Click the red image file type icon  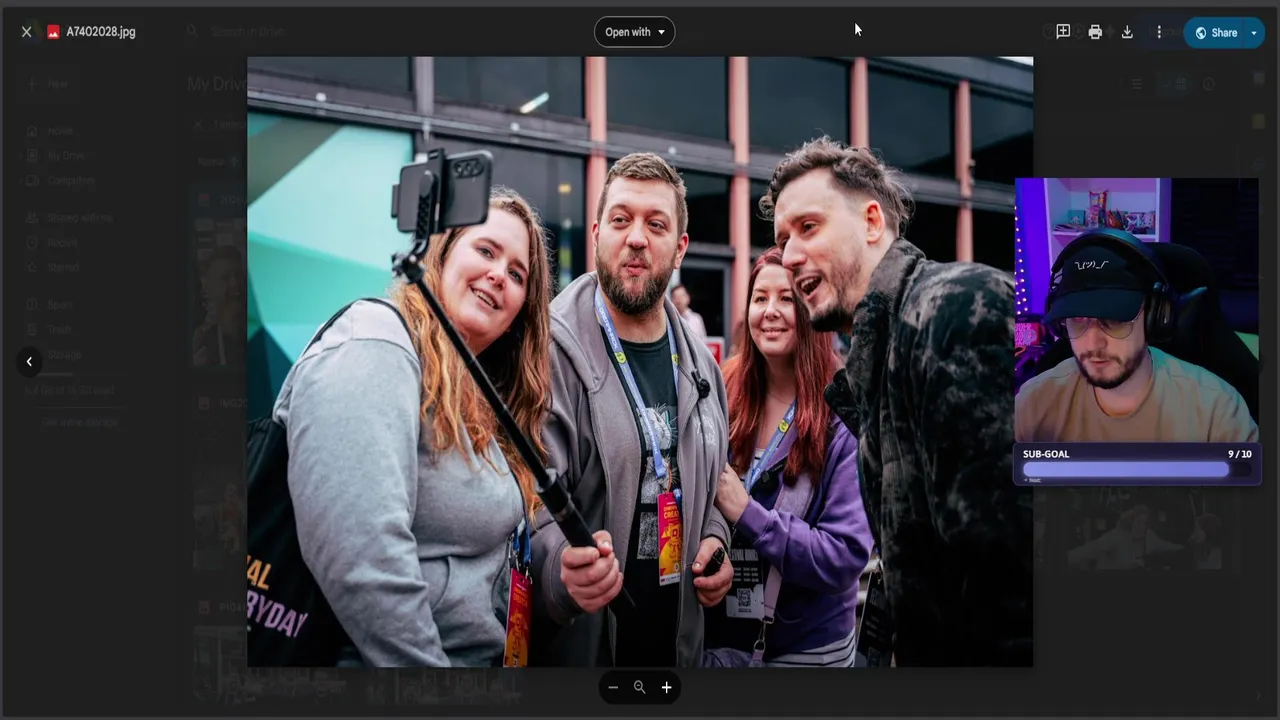[54, 32]
